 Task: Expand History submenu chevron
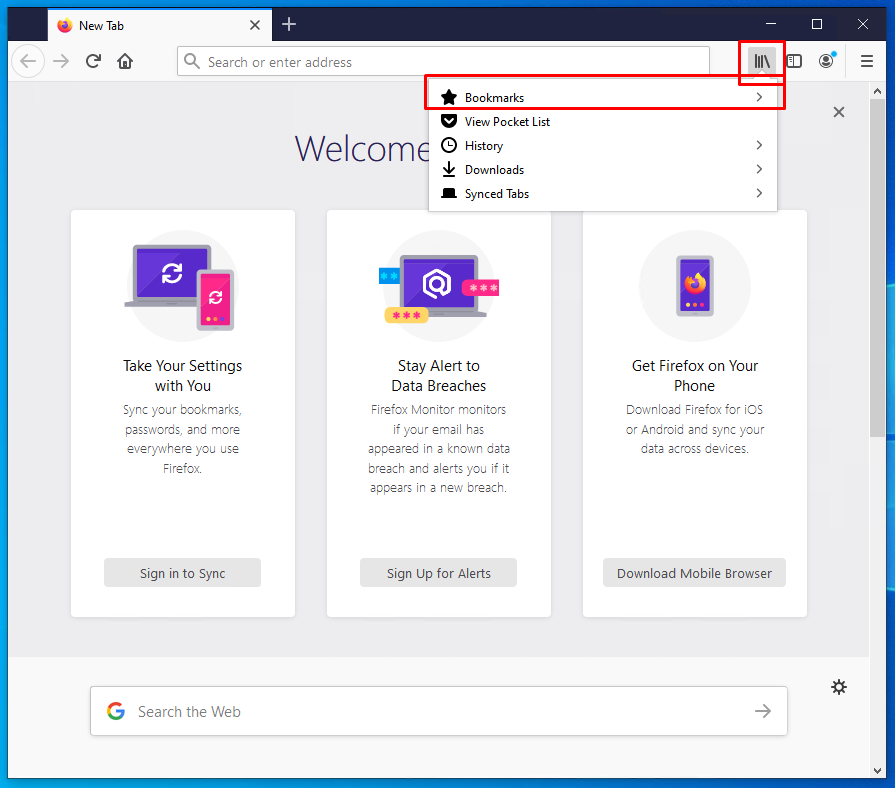tap(759, 145)
